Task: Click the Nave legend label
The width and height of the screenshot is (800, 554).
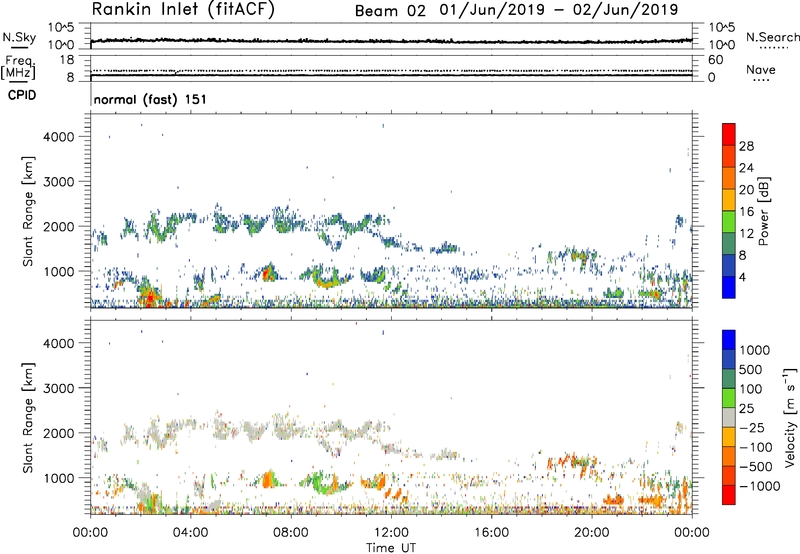Action: coord(761,70)
